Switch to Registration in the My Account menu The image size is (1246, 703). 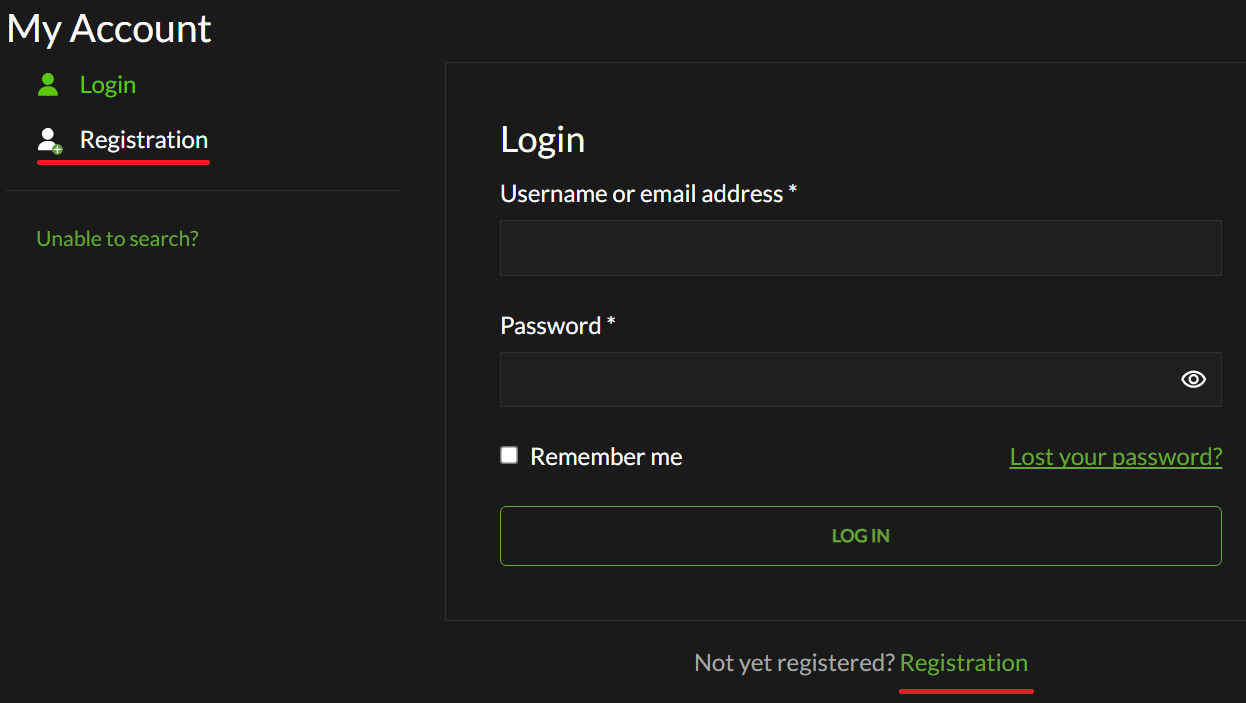point(143,139)
